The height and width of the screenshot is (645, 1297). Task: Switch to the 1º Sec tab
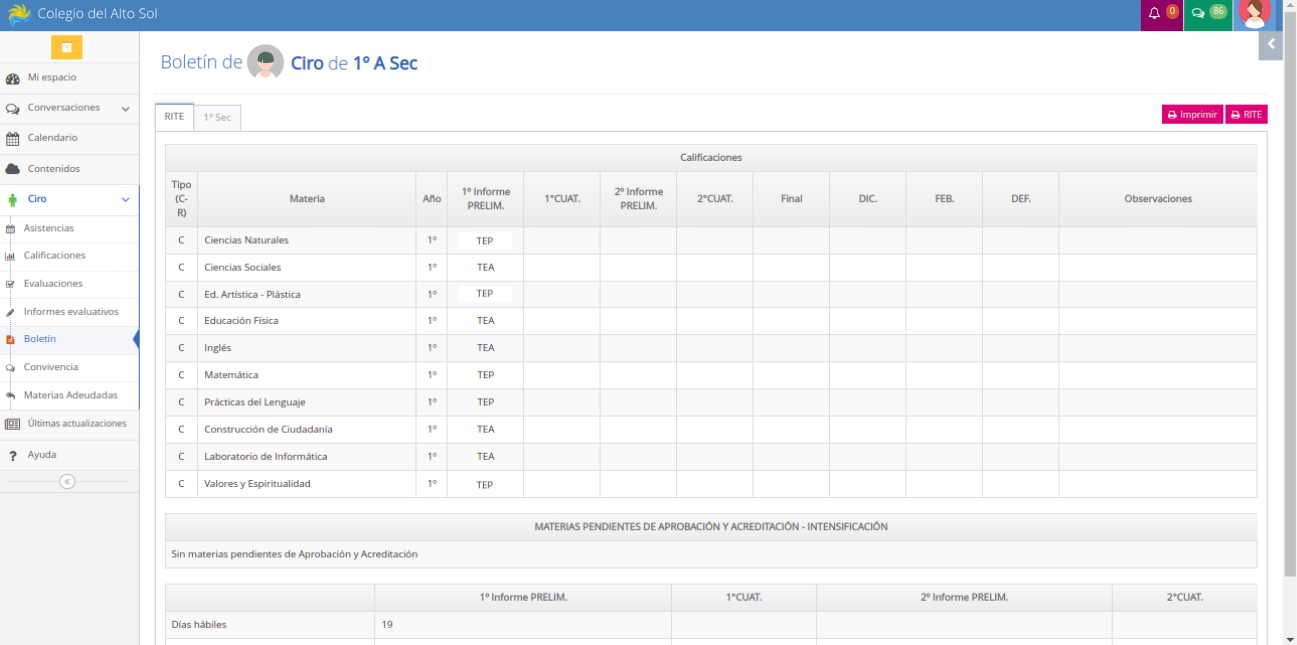point(217,117)
